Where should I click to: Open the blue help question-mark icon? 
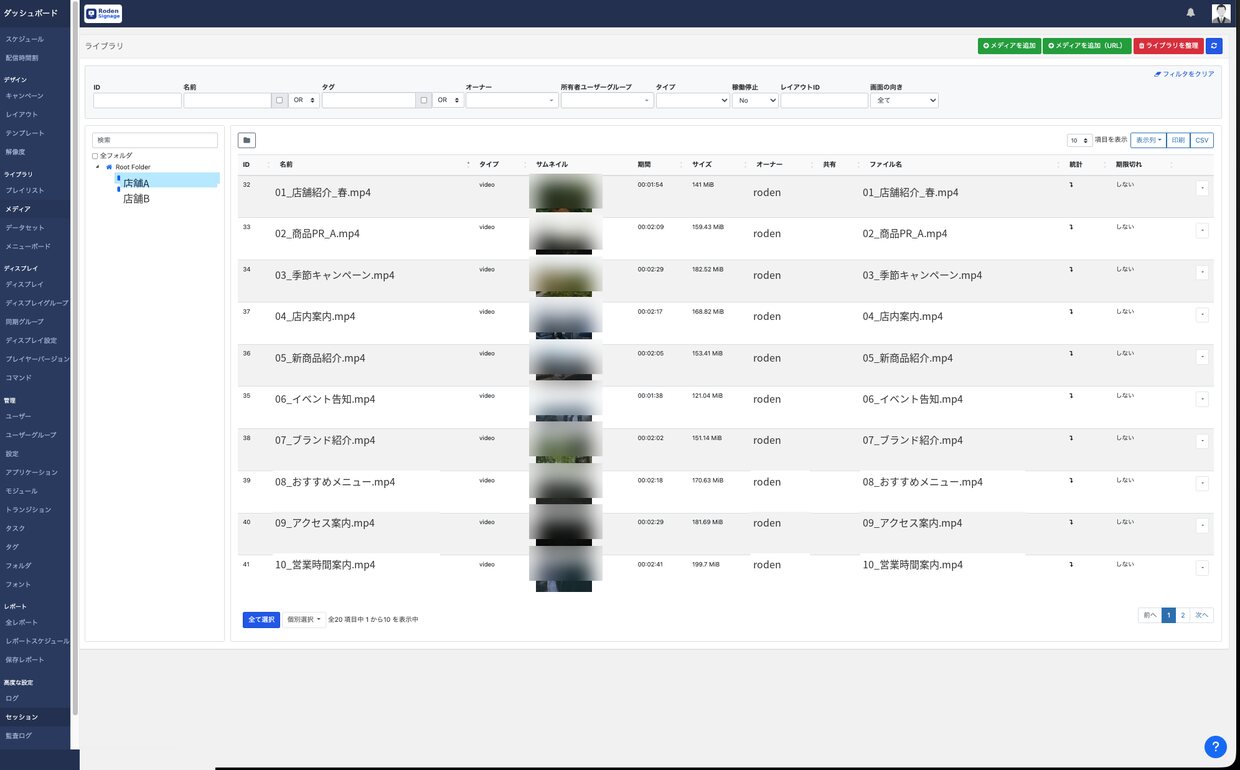[1215, 746]
